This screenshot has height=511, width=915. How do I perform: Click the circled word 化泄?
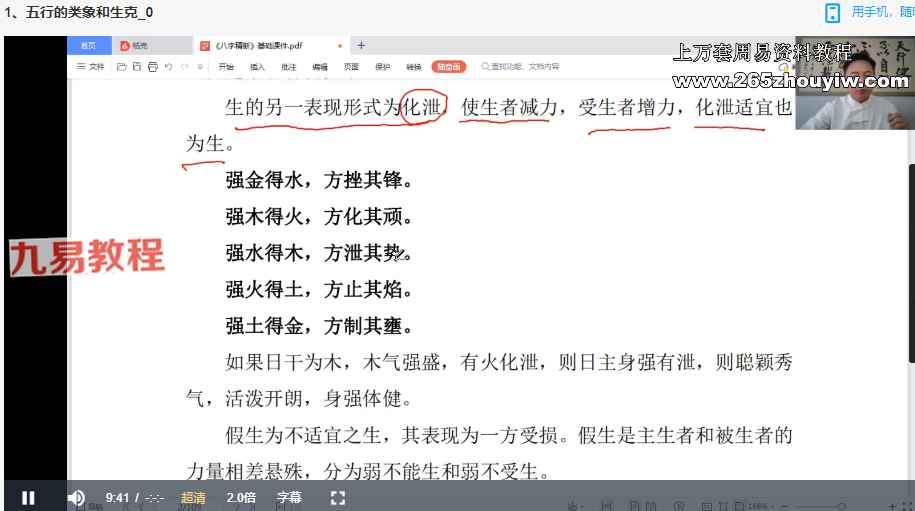[423, 107]
